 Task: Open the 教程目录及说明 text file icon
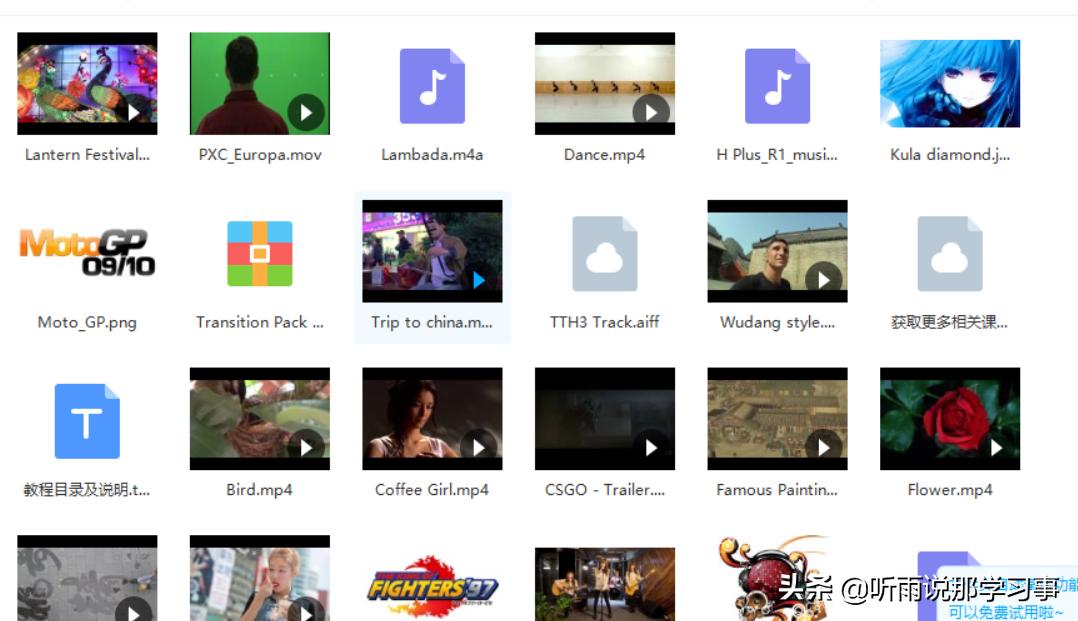(x=87, y=421)
